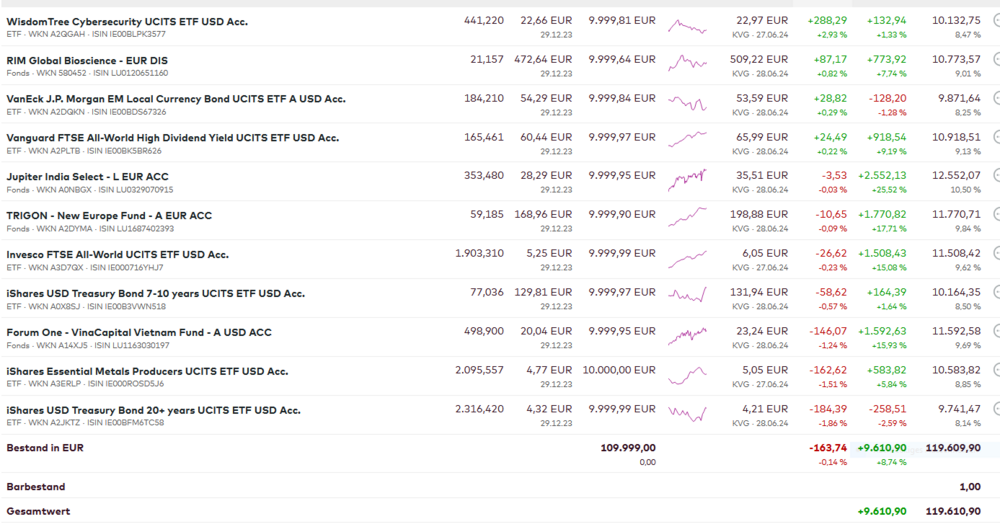Viewport: 1000px width, 532px height.
Task: Open WisdomTree Cybersecurity UCITS ETF details
Action: (x=127, y=21)
